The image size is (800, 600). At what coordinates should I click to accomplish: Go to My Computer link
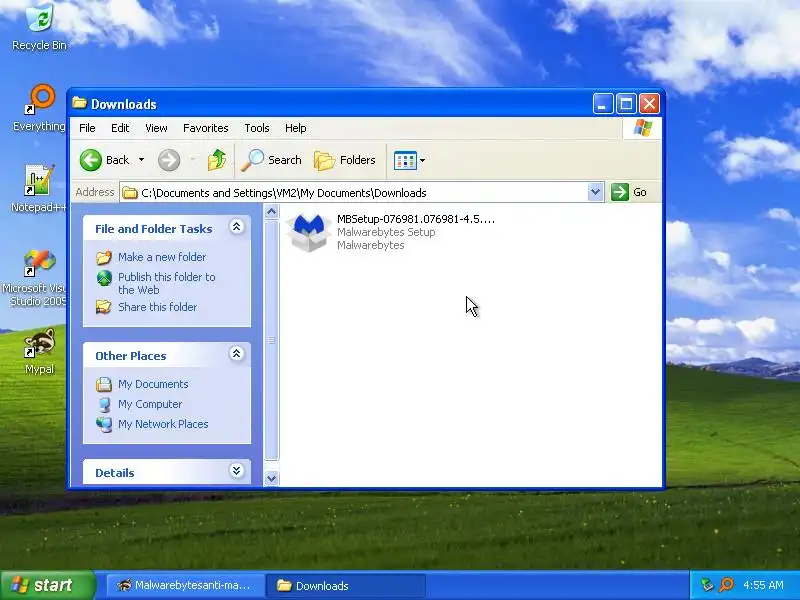point(150,404)
